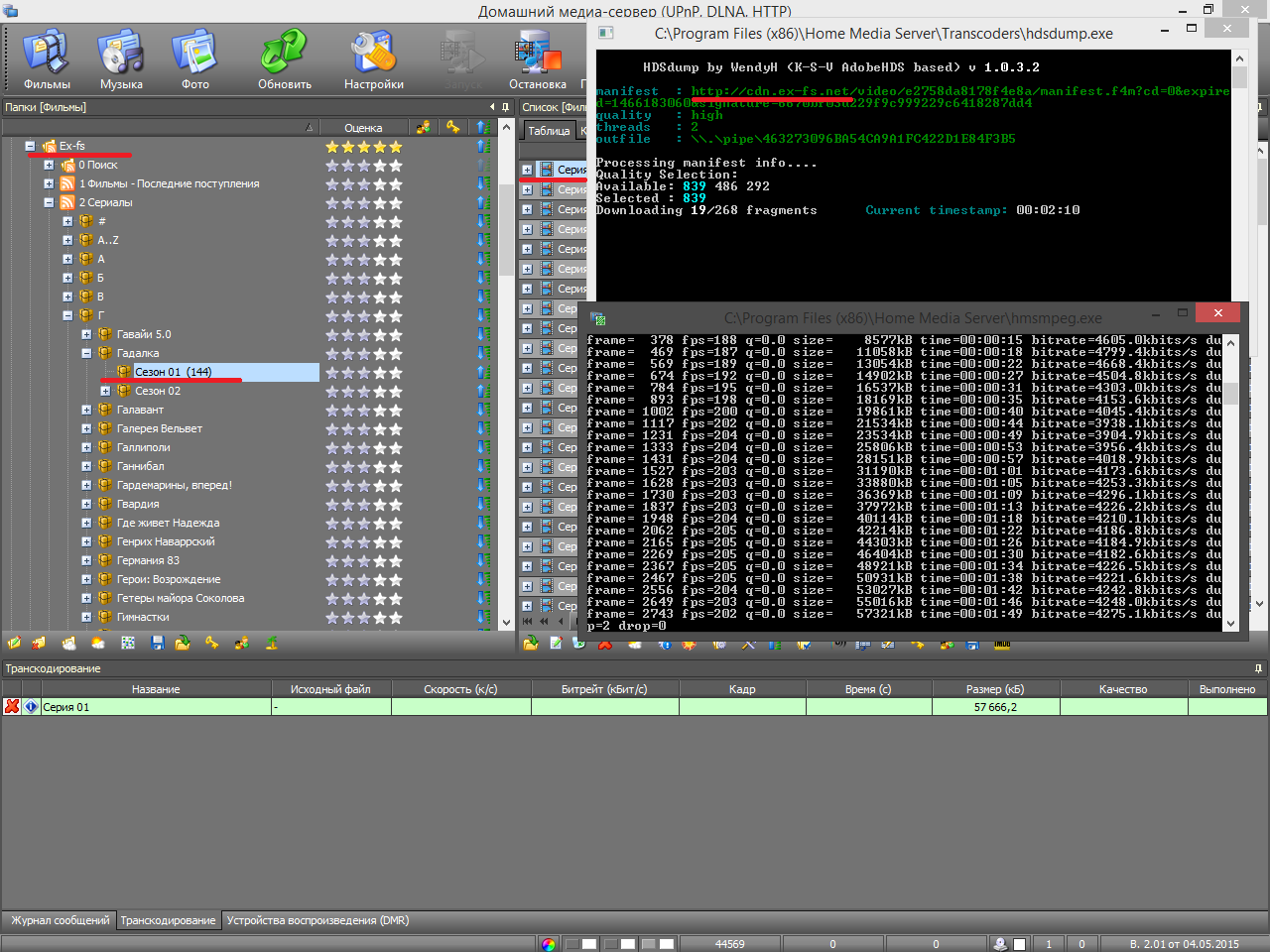Viewport: 1270px width, 952px height.
Task: Open the Фото (Photo) section
Action: [x=195, y=59]
